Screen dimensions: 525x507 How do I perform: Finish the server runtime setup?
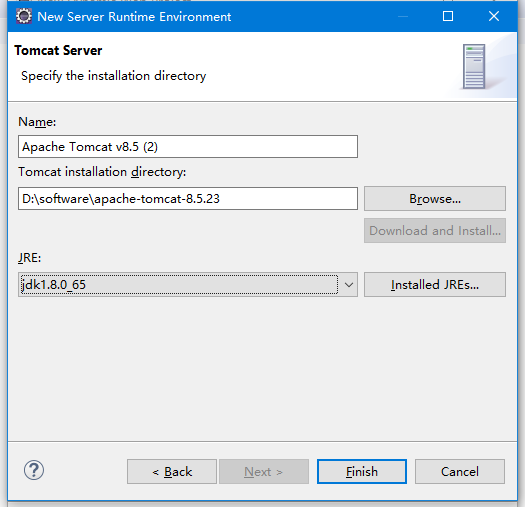pos(362,472)
